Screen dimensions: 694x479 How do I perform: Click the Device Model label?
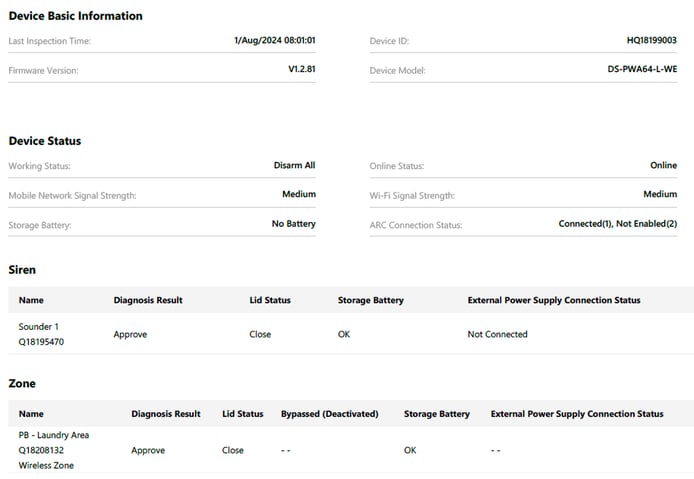pos(397,70)
